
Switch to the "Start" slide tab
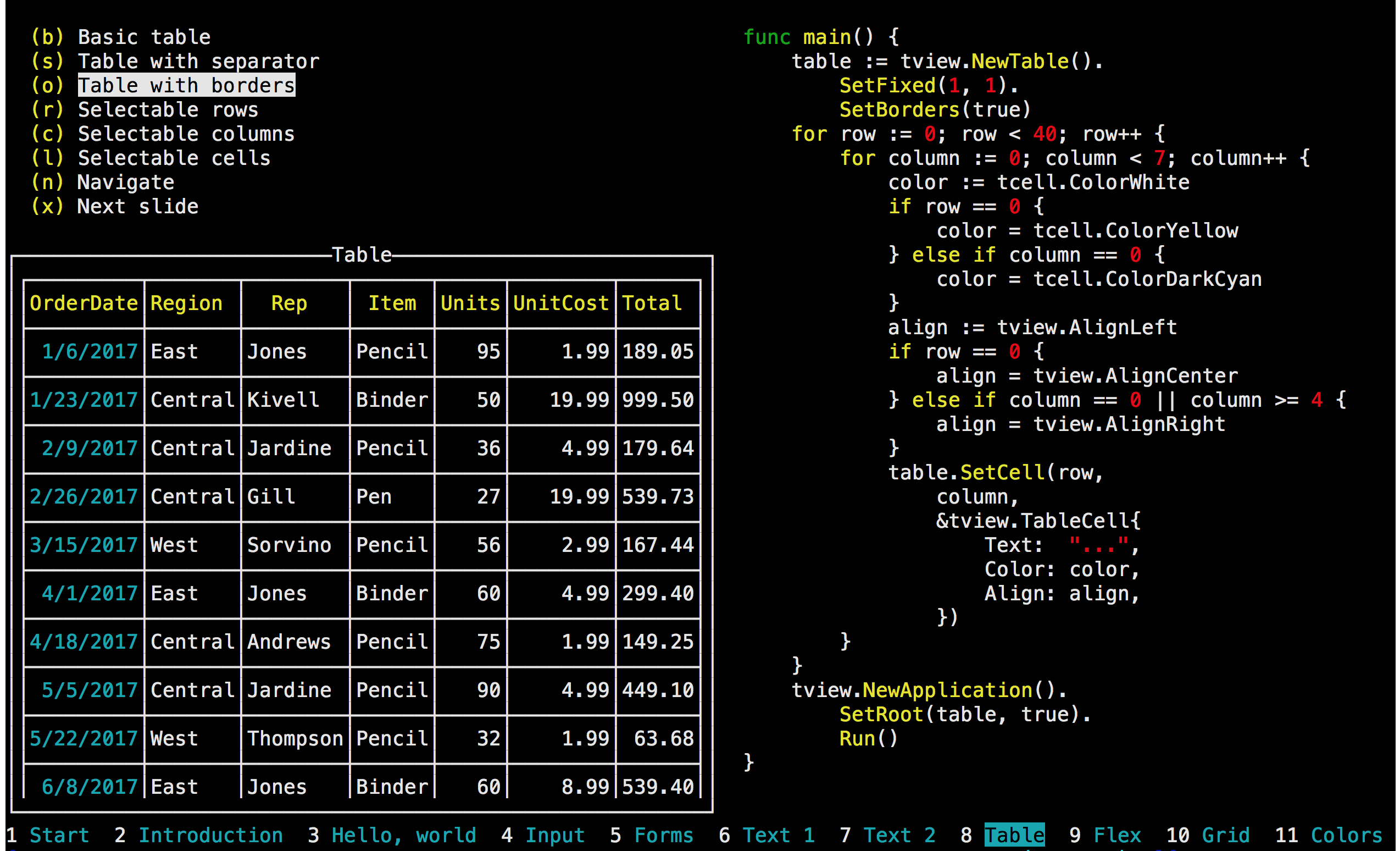[x=59, y=835]
